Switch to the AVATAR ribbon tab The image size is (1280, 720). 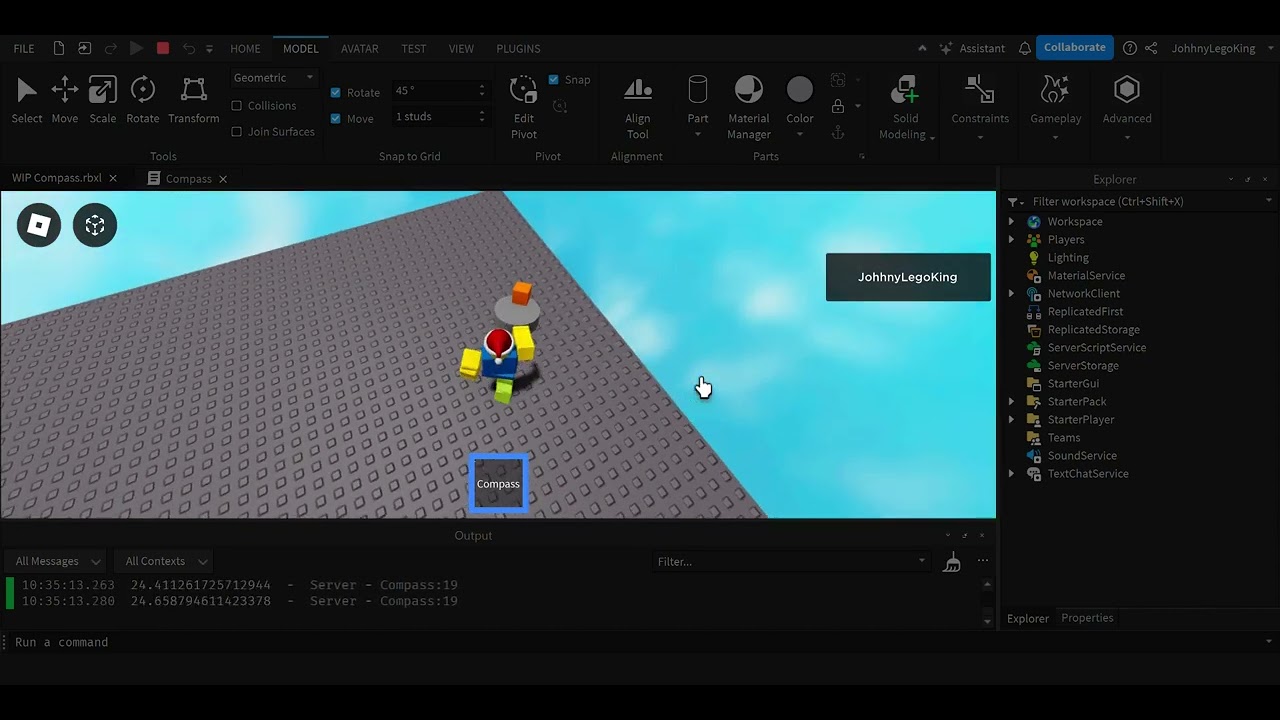pos(359,48)
